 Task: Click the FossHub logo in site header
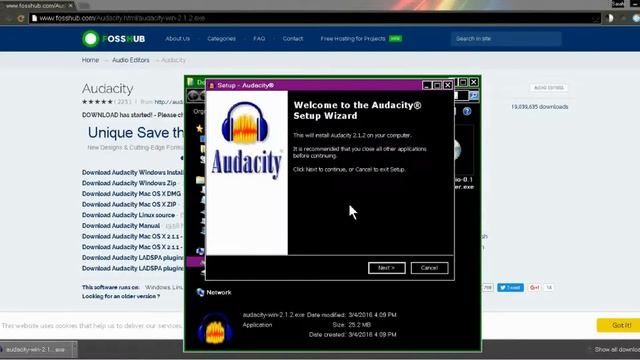[x=113, y=39]
